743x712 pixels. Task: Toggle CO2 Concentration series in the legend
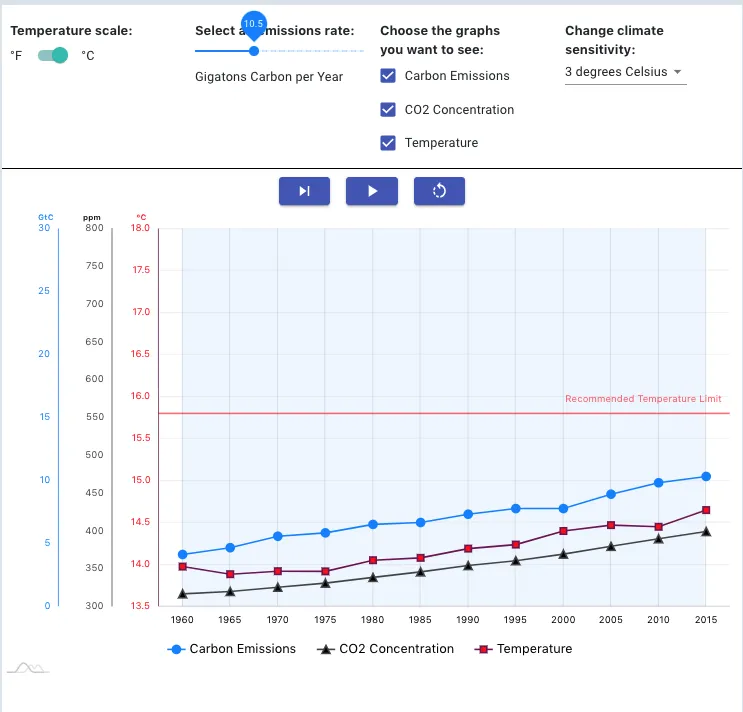click(x=385, y=649)
